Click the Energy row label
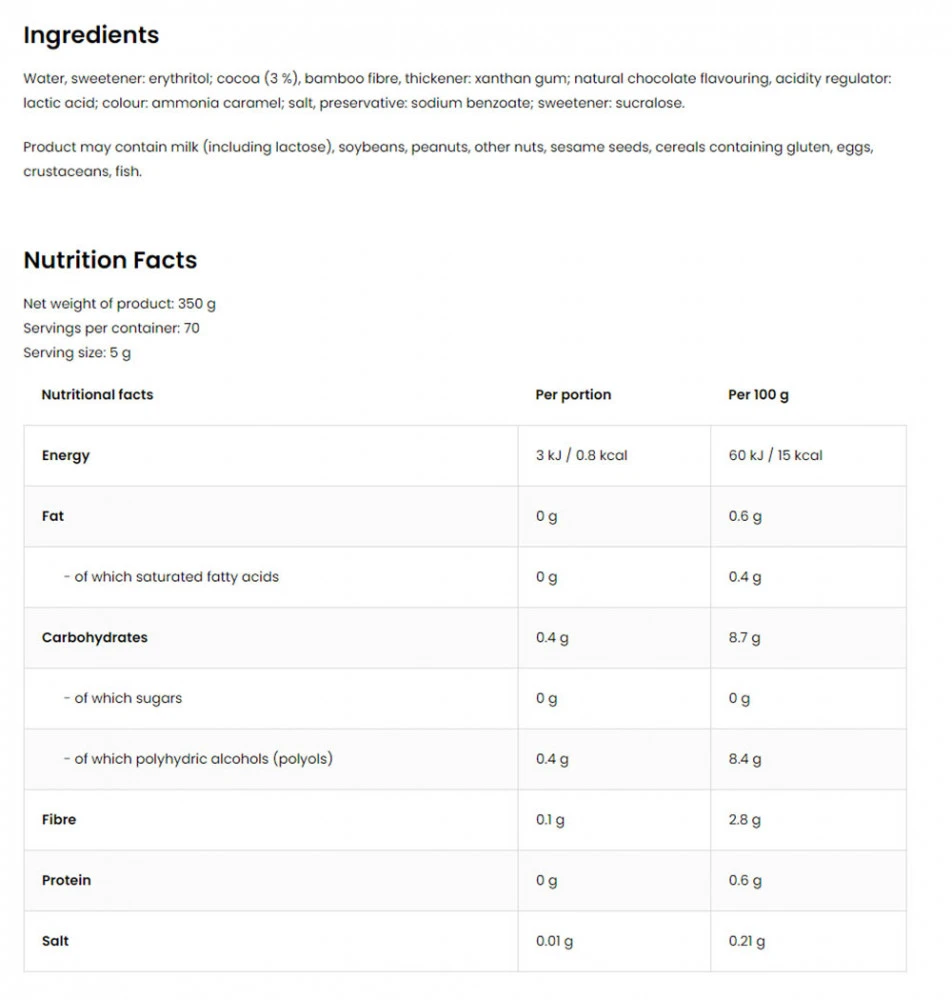The width and height of the screenshot is (952, 1000). pyautogui.click(x=66, y=456)
